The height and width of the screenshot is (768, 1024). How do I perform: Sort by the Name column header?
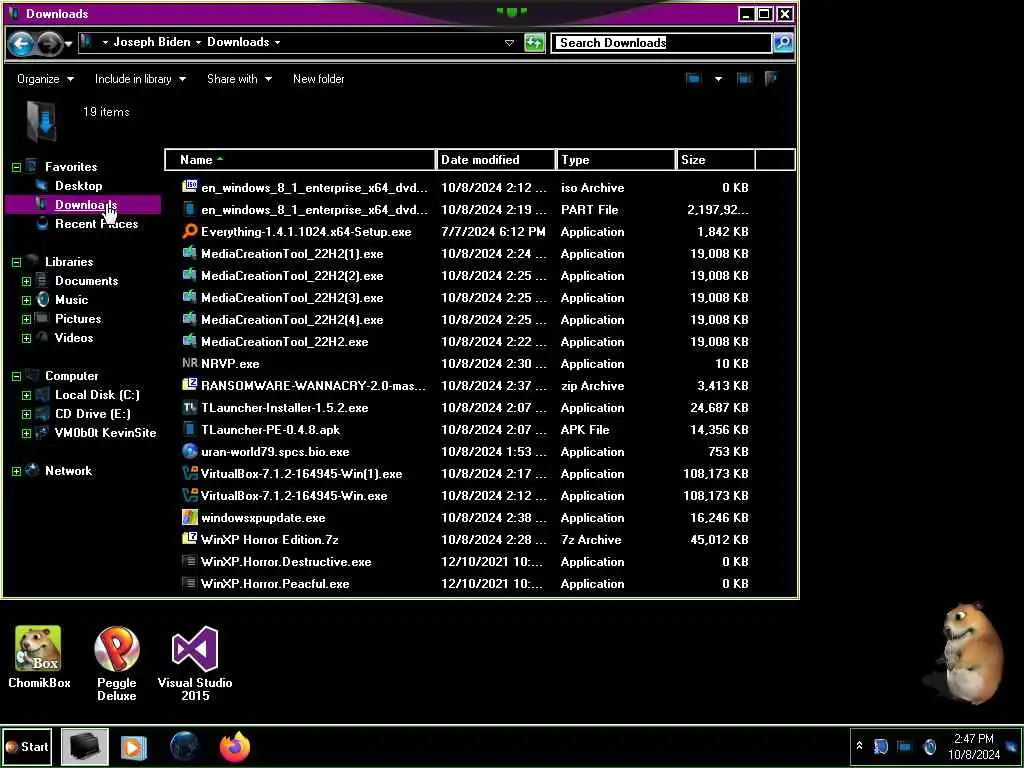[x=300, y=160]
